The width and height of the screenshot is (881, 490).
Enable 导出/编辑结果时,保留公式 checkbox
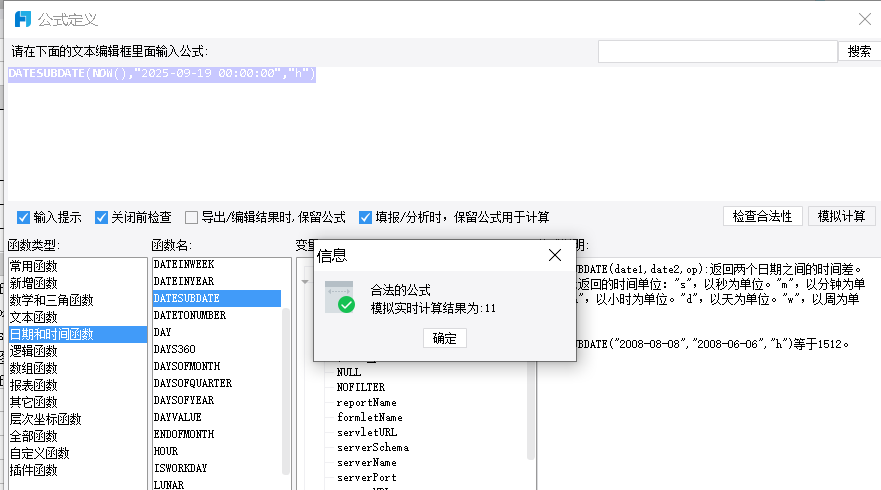coord(191,217)
